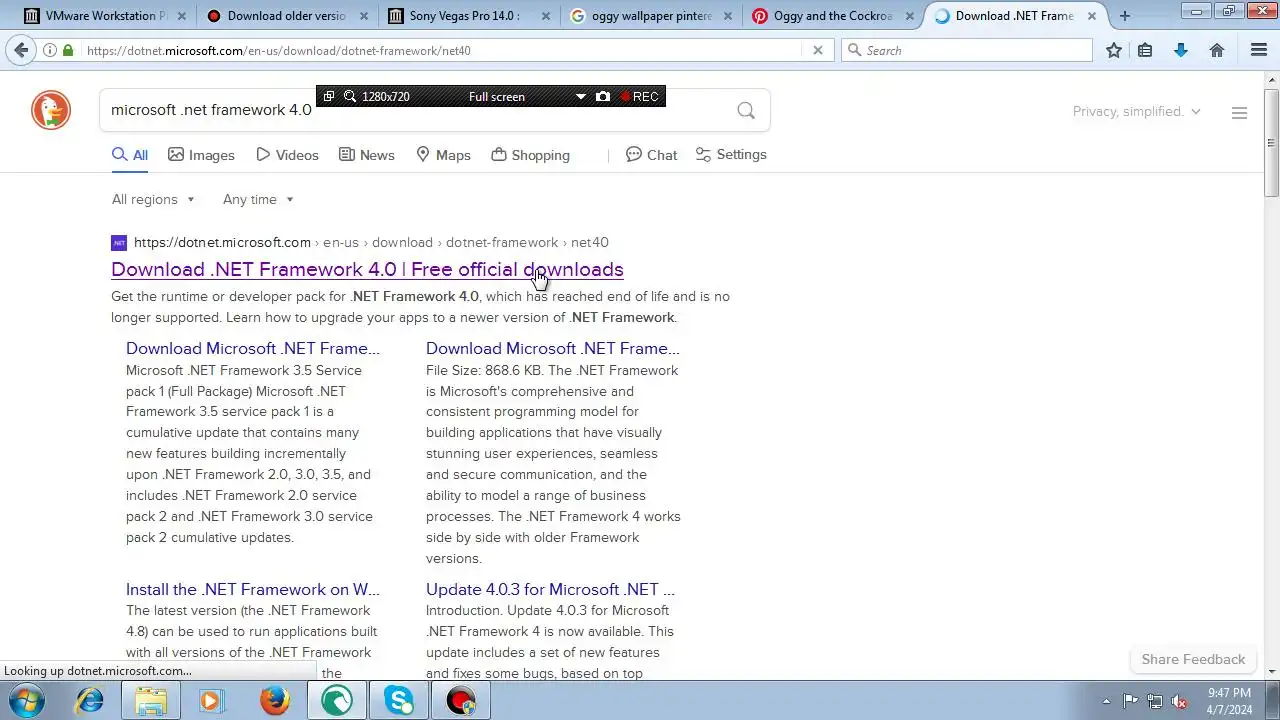Image resolution: width=1280 pixels, height=720 pixels.
Task: Open the DuckDuckGo Chat option
Action: [651, 155]
